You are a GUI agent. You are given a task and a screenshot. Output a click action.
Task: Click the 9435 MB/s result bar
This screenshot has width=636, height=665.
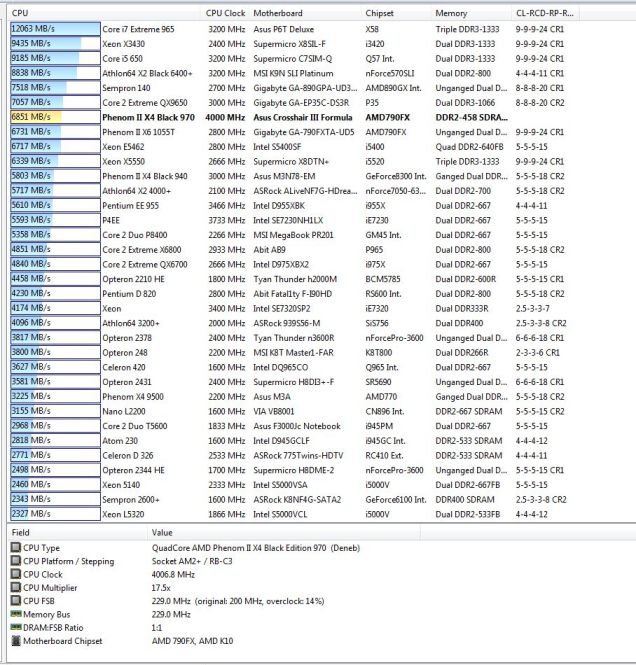55,44
